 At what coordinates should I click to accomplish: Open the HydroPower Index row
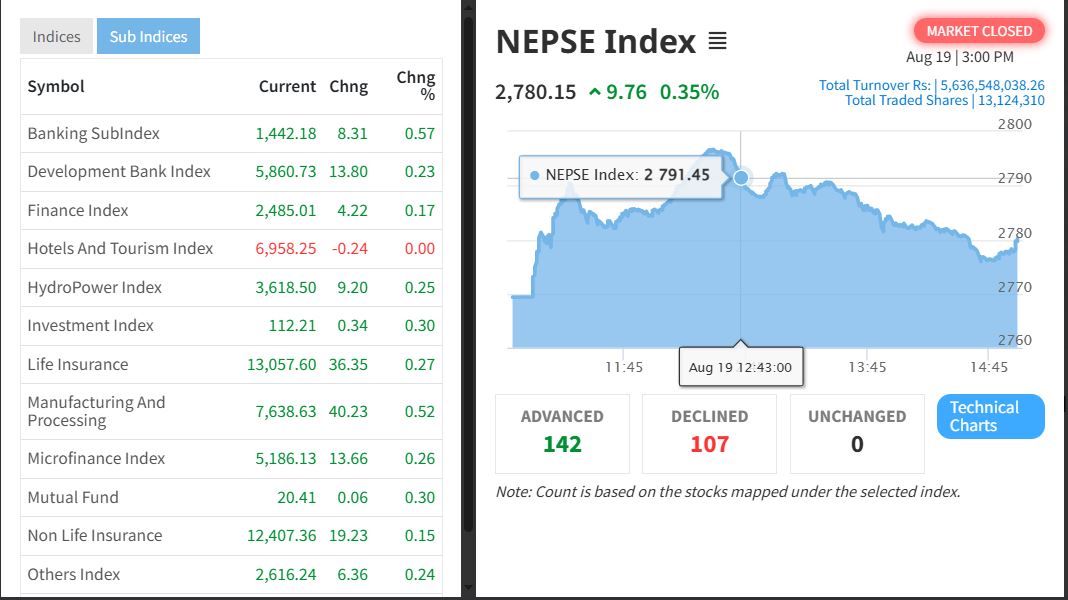tap(95, 288)
